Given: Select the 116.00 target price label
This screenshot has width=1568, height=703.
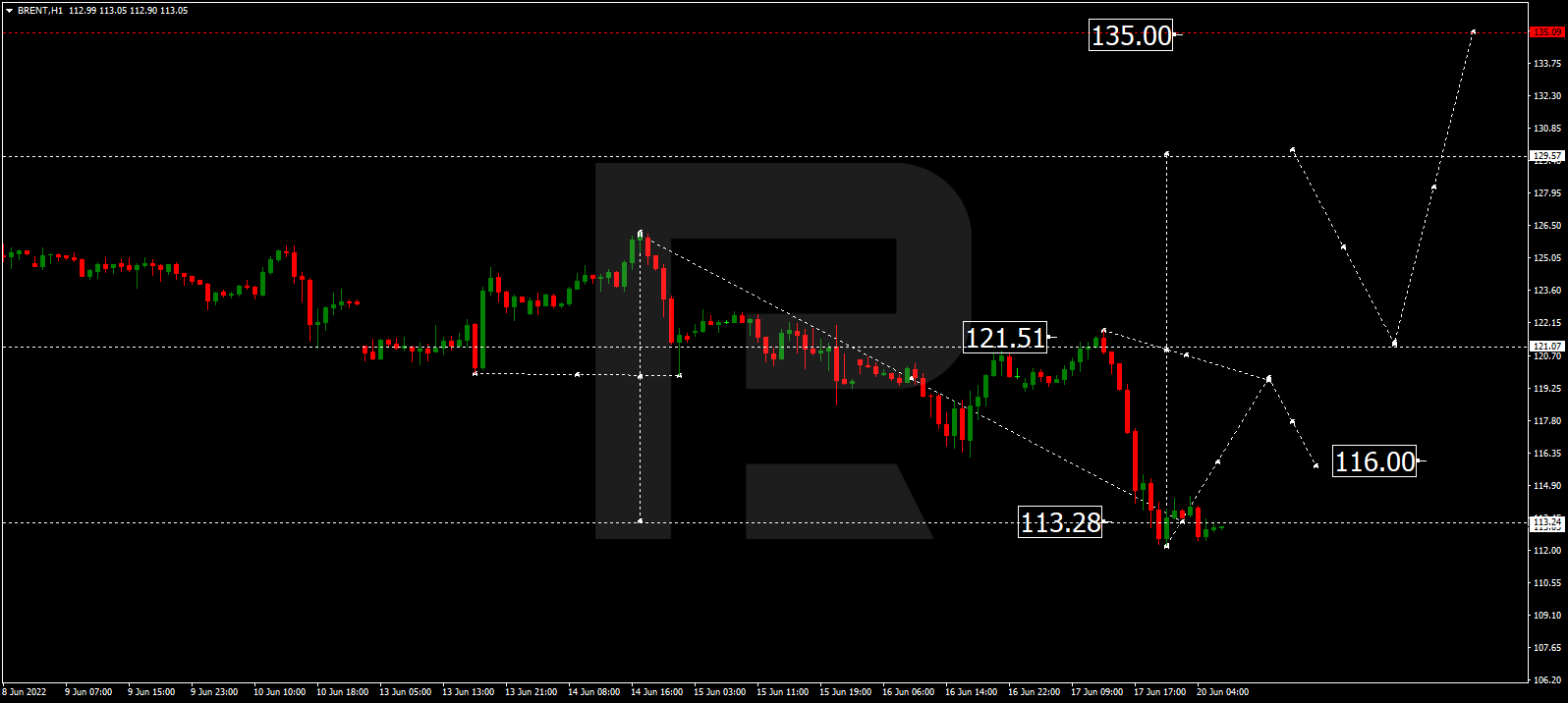Looking at the screenshot, I should (x=1374, y=461).
